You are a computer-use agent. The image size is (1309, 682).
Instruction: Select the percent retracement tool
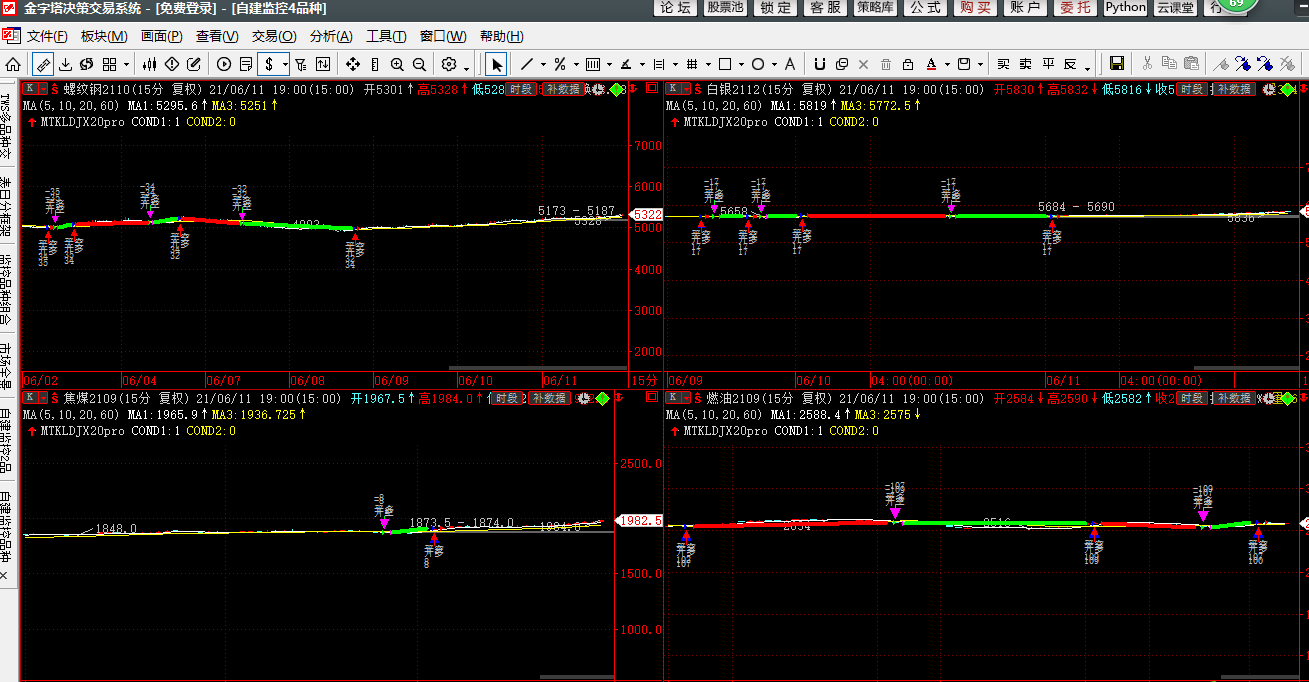tap(560, 64)
